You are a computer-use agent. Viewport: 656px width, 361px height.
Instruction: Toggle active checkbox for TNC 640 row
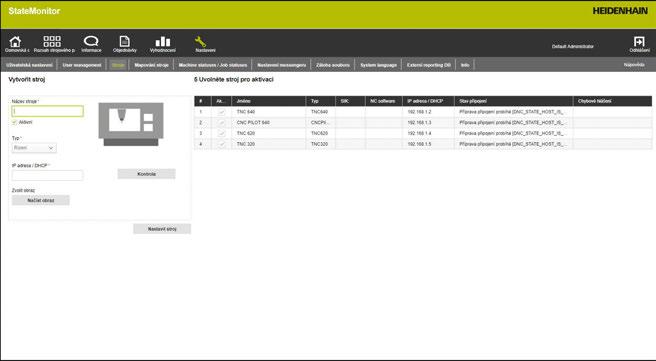[222, 112]
